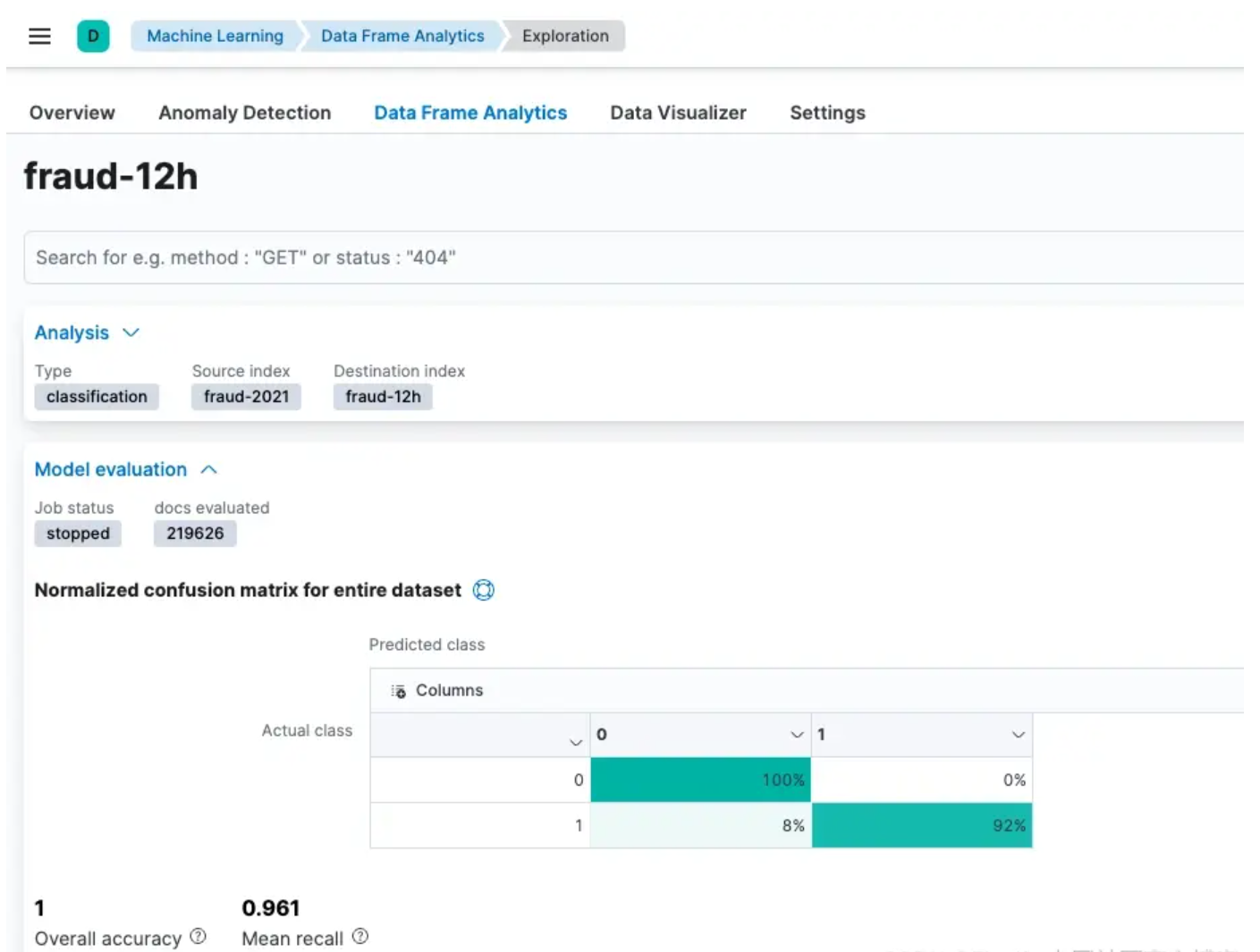Select the Data Frame Analytics tab
Viewport: 1260px width, 952px height.
tap(470, 113)
